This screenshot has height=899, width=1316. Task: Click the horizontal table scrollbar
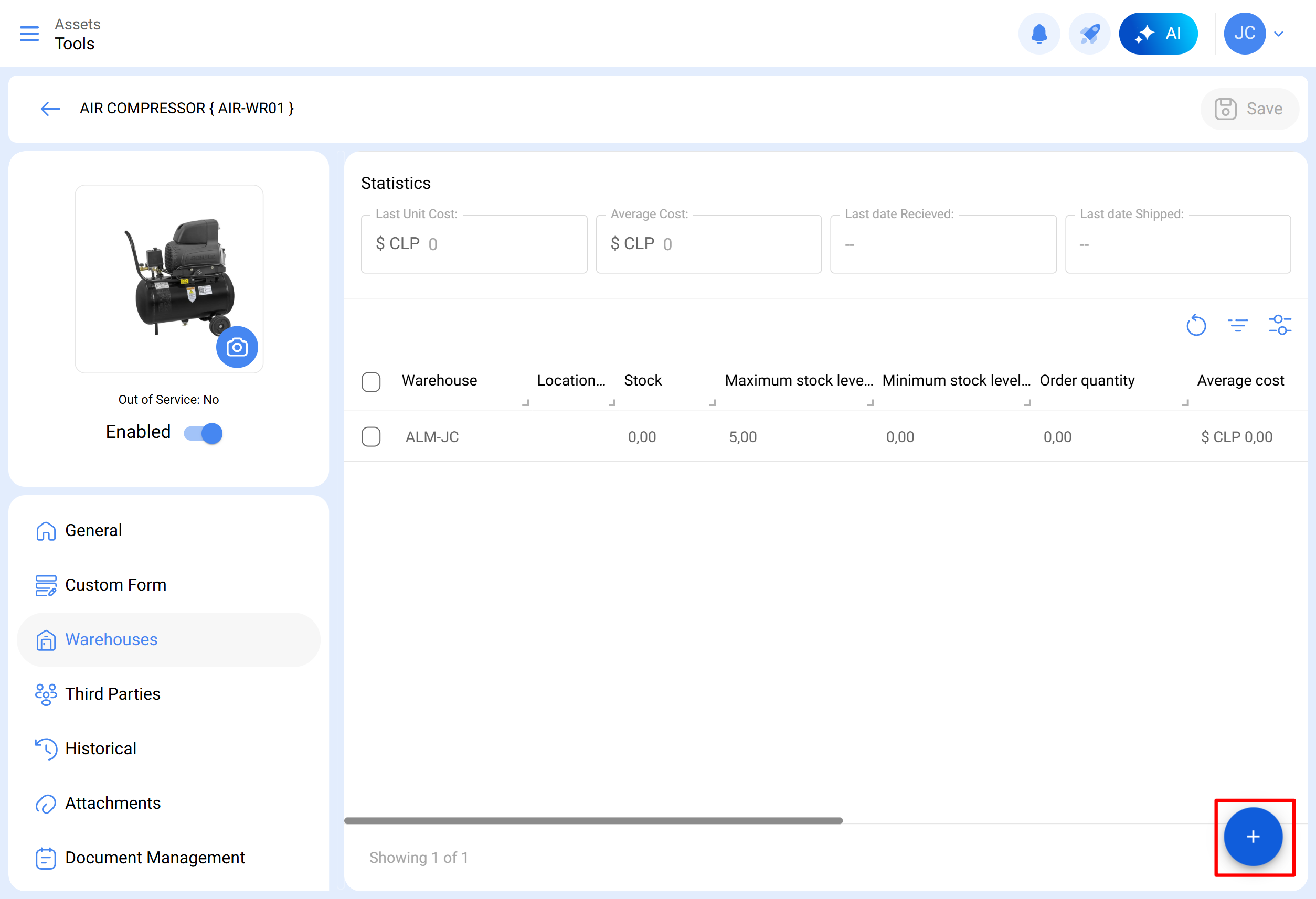click(593, 820)
